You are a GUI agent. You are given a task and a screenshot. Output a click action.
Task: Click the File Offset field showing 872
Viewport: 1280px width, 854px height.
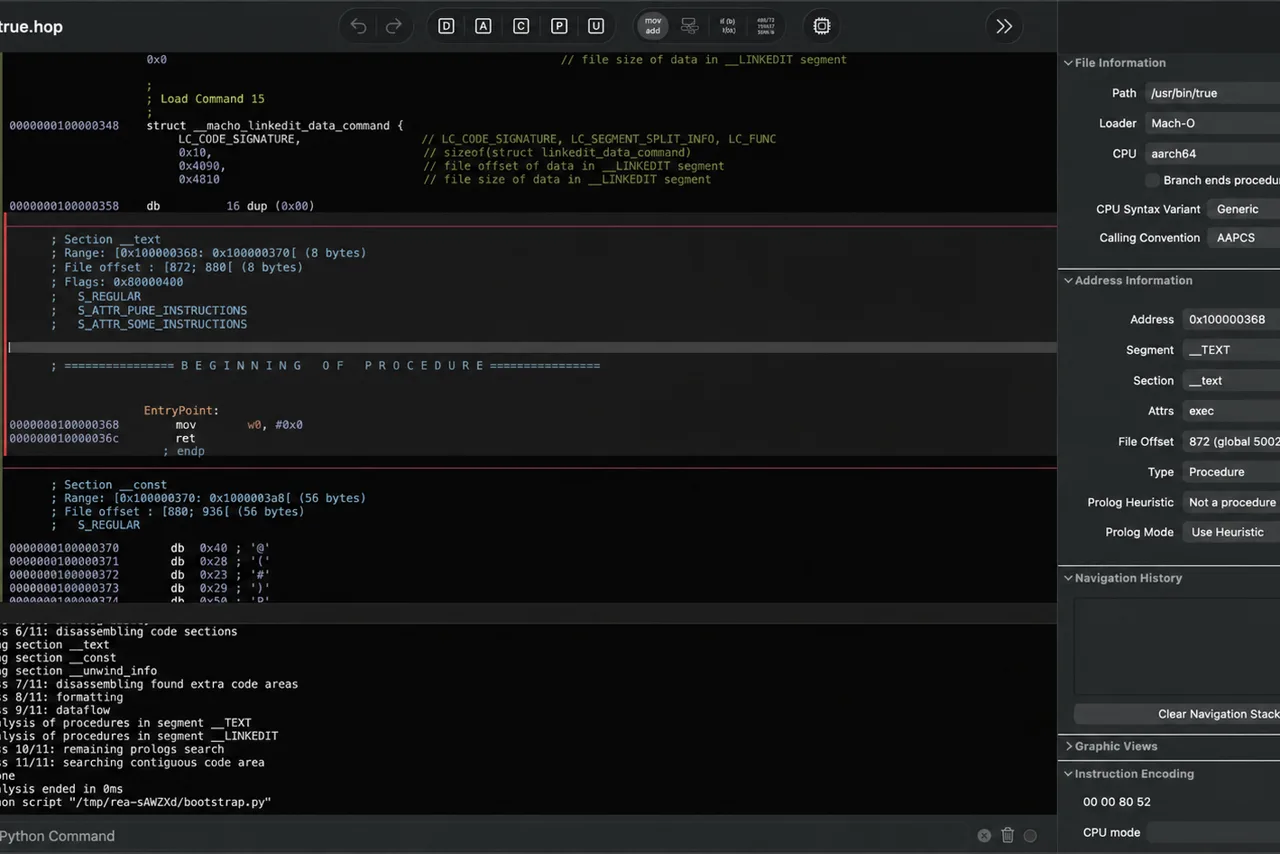coord(1231,441)
